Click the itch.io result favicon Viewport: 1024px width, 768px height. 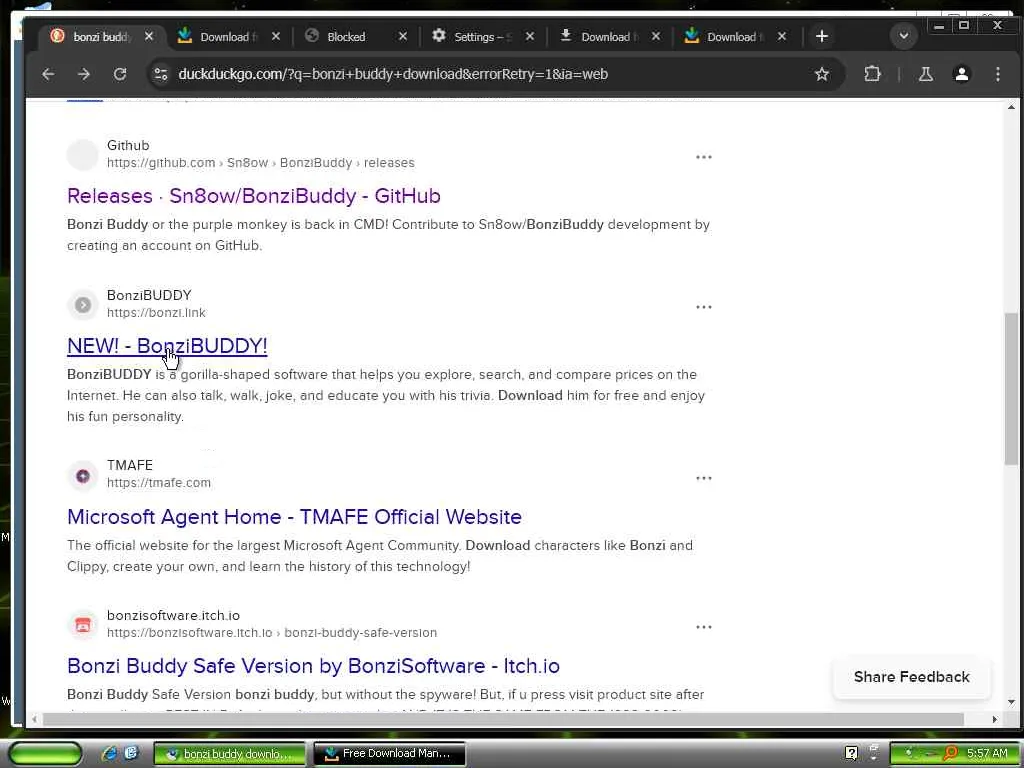(x=83, y=624)
